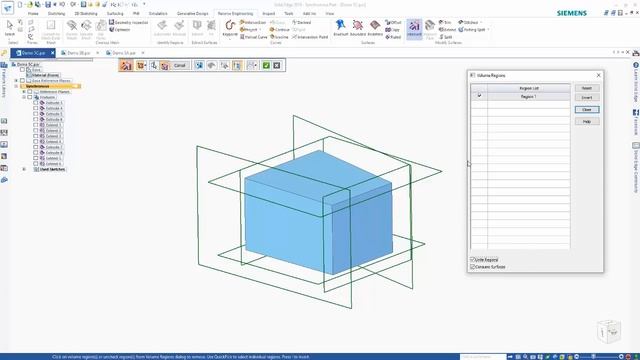Click the command finder box in status bar
The height and width of the screenshot is (360, 640).
pos(483,357)
